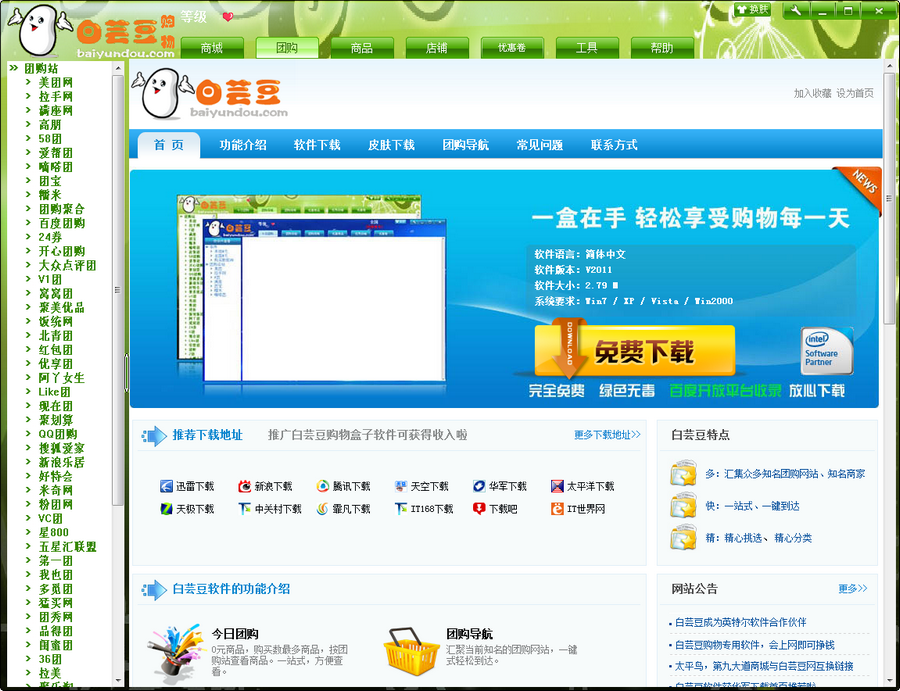Open the 工具 top tab
The width and height of the screenshot is (900, 691).
587,48
